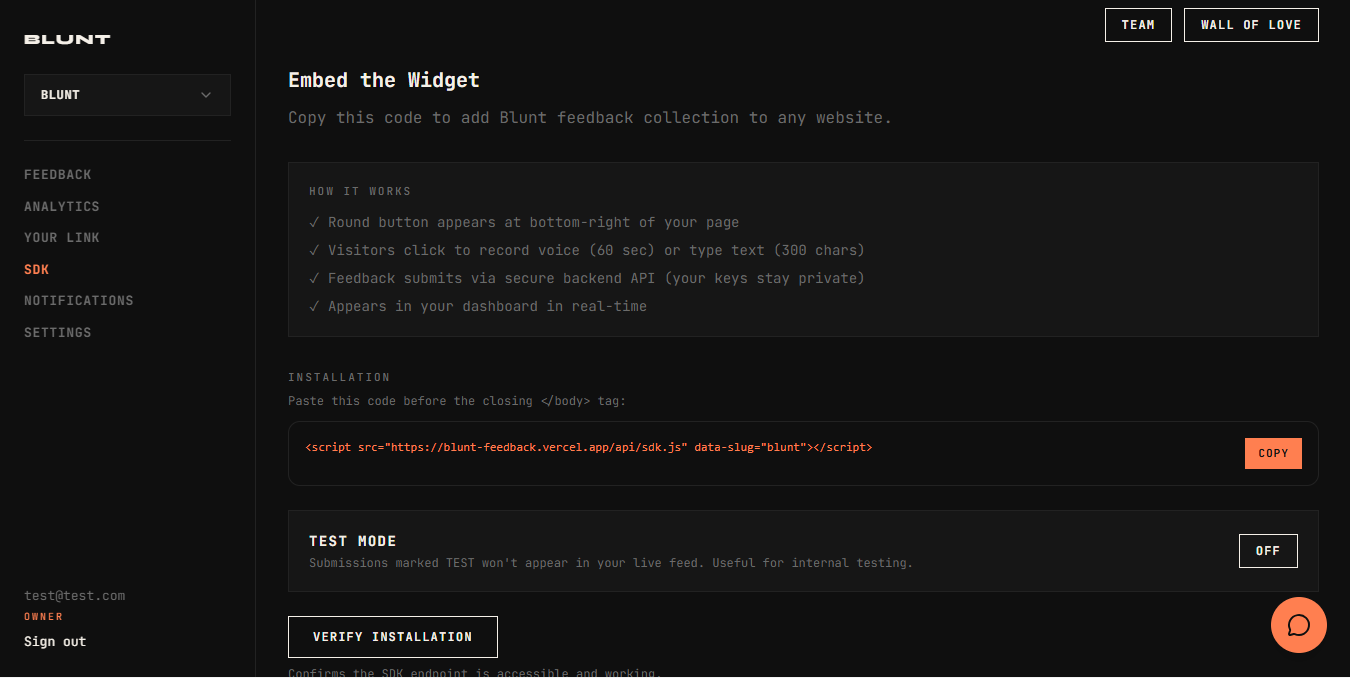The width and height of the screenshot is (1350, 678).
Task: Click the INSTALLATION section label
Action: pyautogui.click(x=339, y=378)
